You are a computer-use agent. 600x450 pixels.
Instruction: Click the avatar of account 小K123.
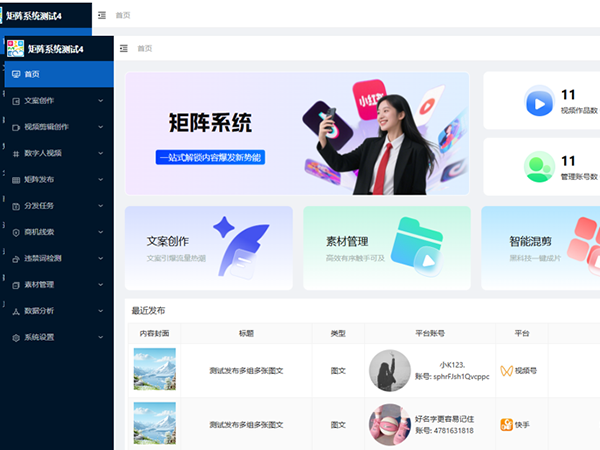coord(390,370)
